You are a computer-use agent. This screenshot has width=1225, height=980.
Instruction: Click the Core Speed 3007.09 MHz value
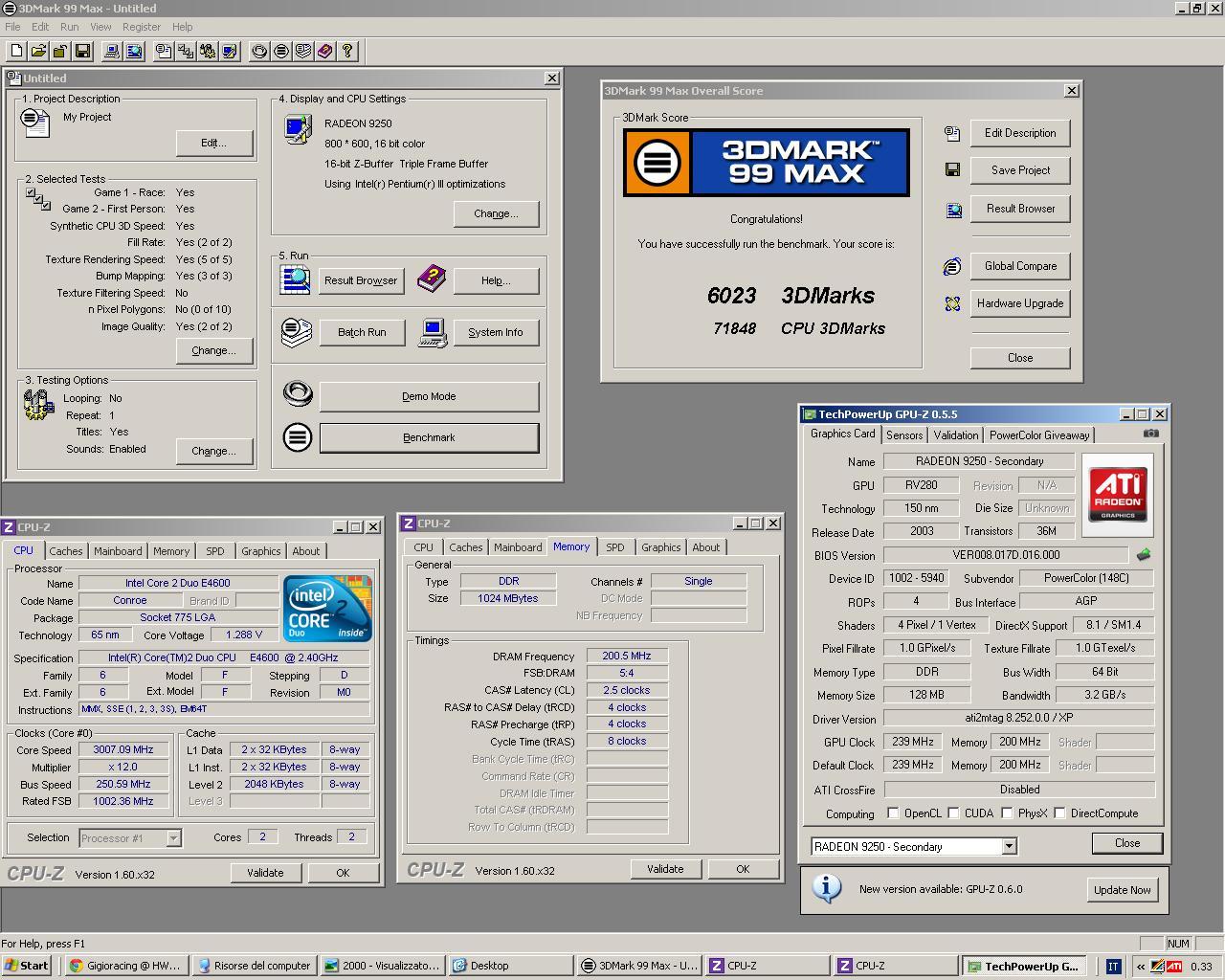(123, 750)
